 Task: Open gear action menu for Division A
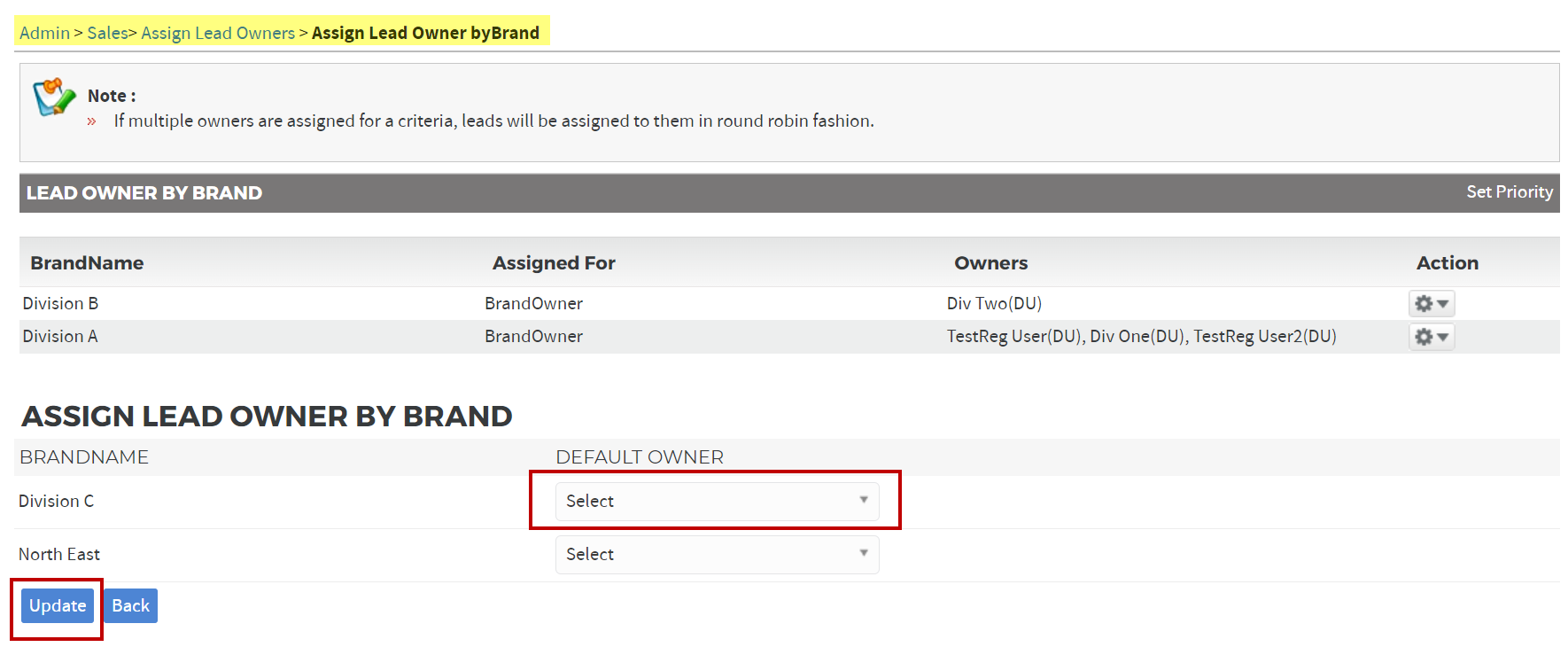(x=1431, y=337)
